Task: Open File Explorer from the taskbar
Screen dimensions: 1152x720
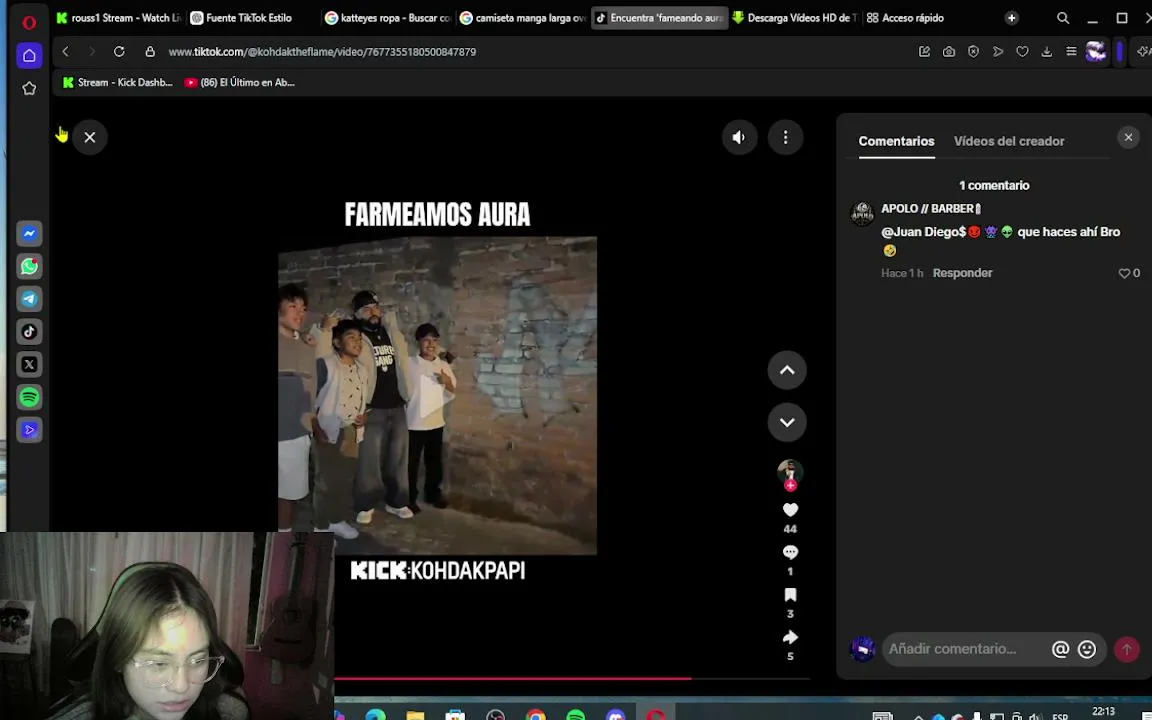Action: (415, 715)
